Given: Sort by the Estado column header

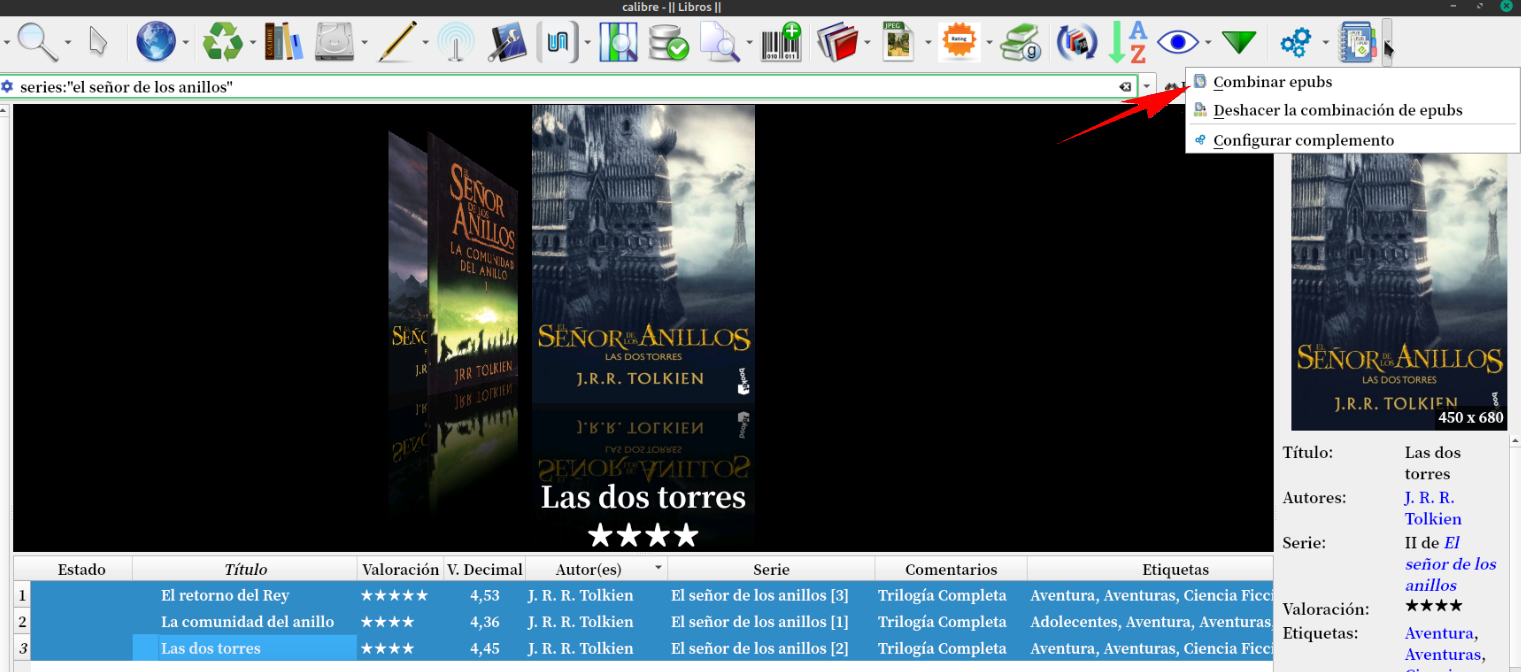Looking at the screenshot, I should pos(81,569).
